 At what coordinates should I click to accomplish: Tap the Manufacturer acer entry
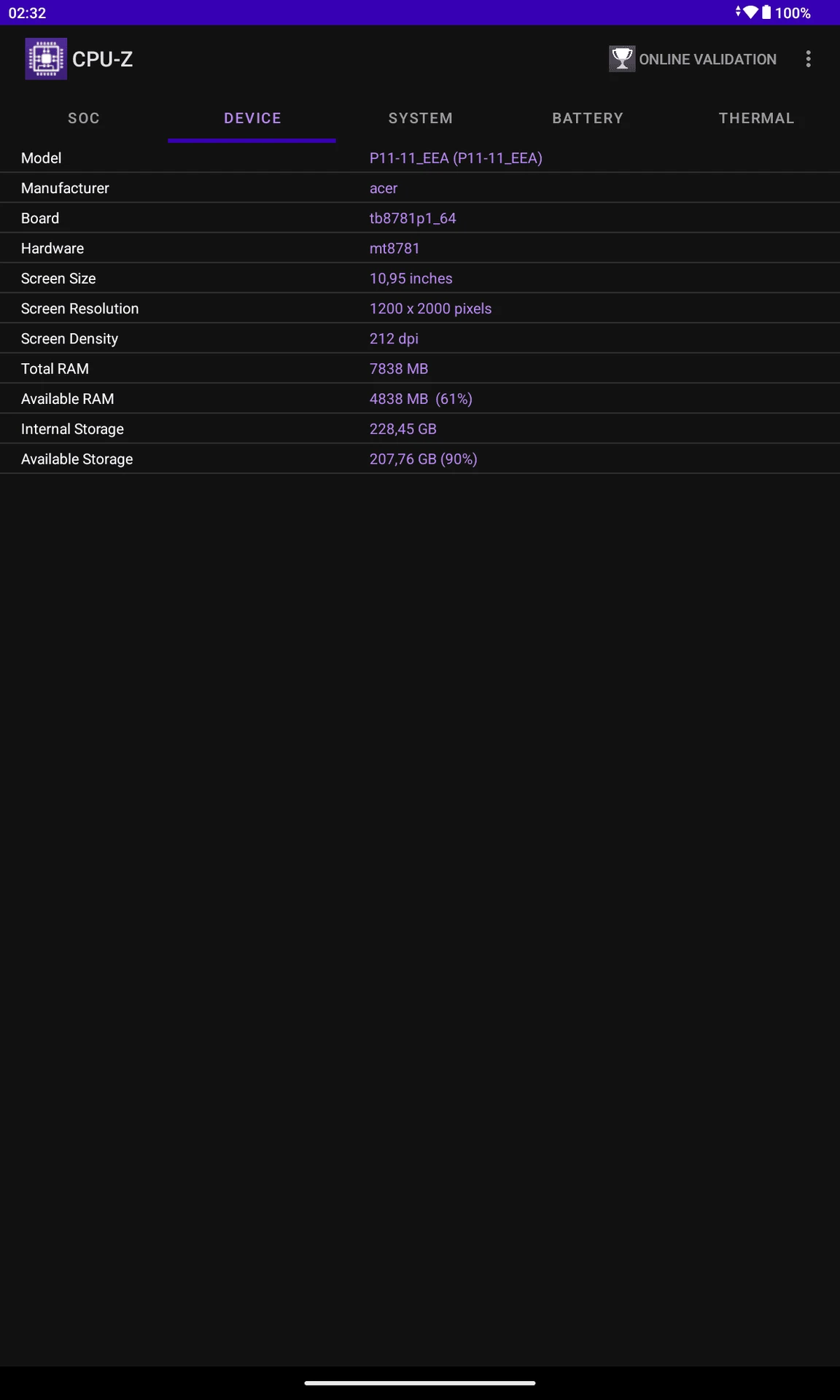(384, 188)
